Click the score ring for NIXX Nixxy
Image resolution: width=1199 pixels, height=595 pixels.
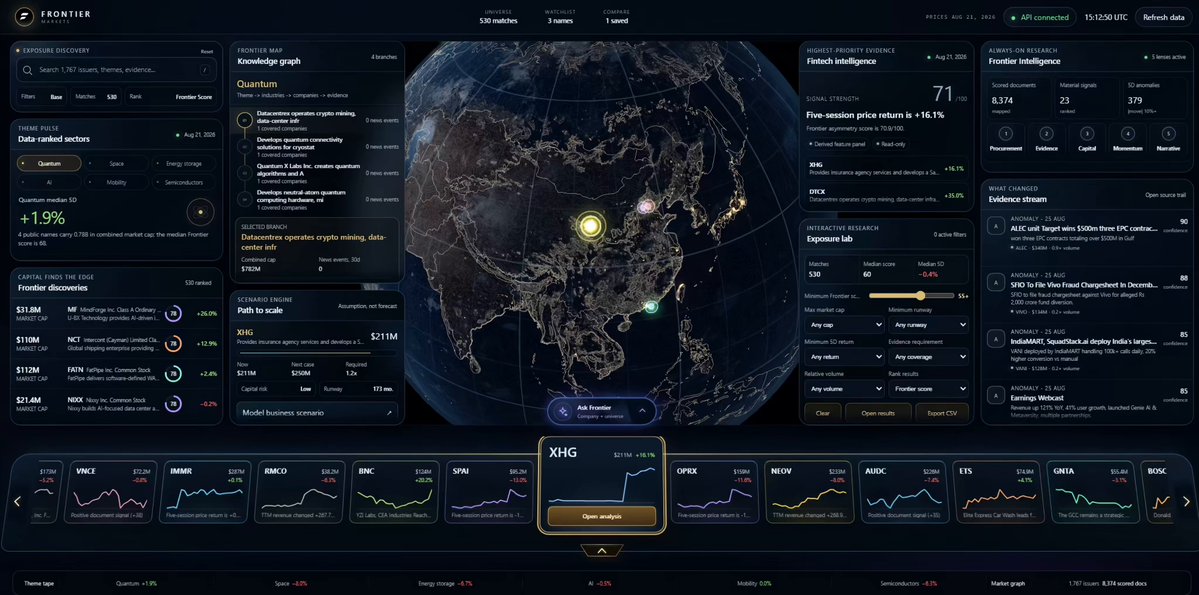point(174,403)
